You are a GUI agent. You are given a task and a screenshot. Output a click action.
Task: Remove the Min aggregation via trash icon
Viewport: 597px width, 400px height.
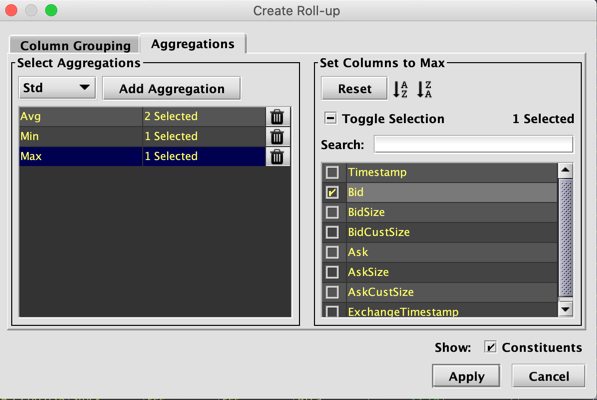(x=277, y=137)
